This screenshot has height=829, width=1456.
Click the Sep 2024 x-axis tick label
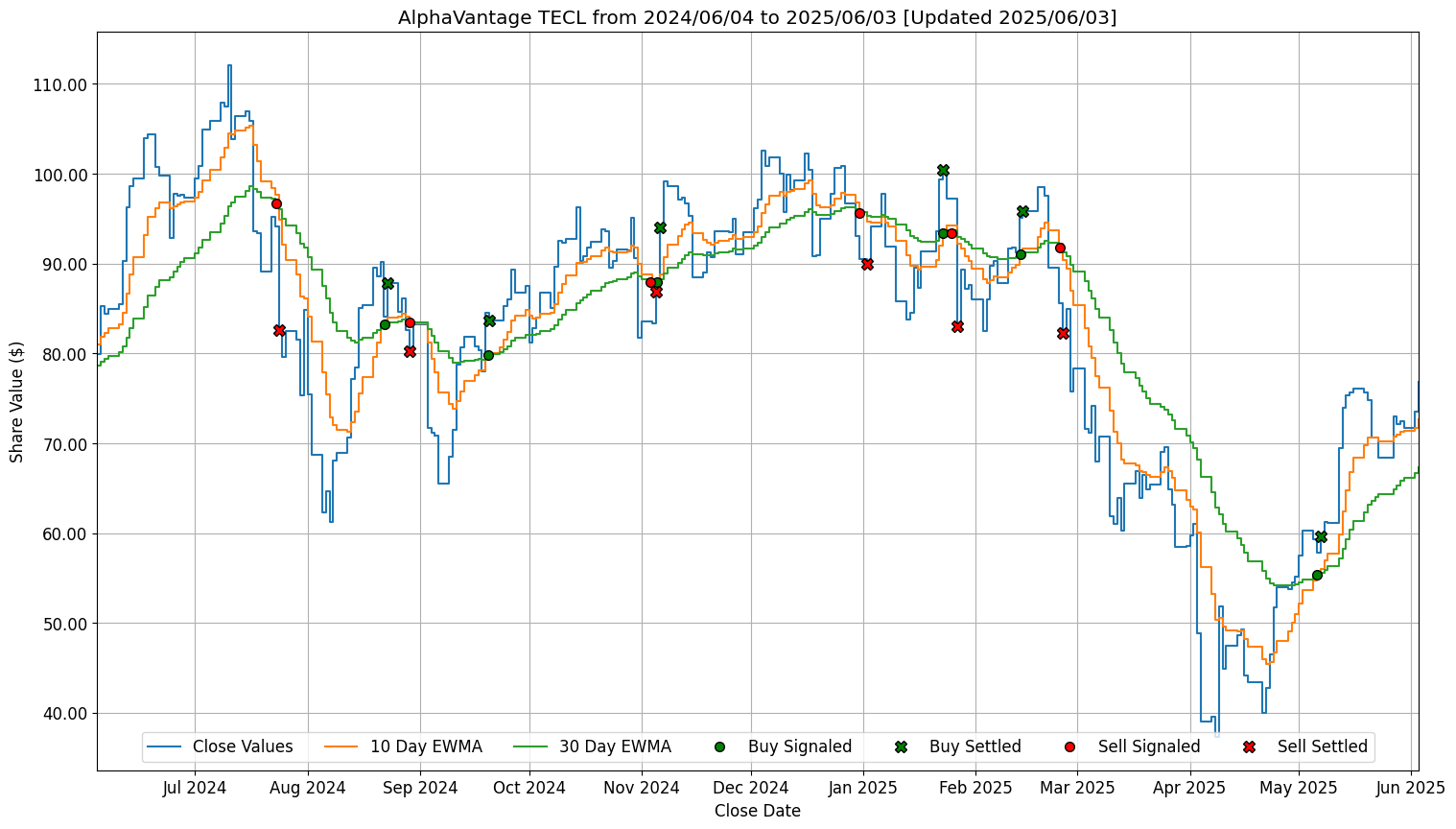pyautogui.click(x=420, y=788)
